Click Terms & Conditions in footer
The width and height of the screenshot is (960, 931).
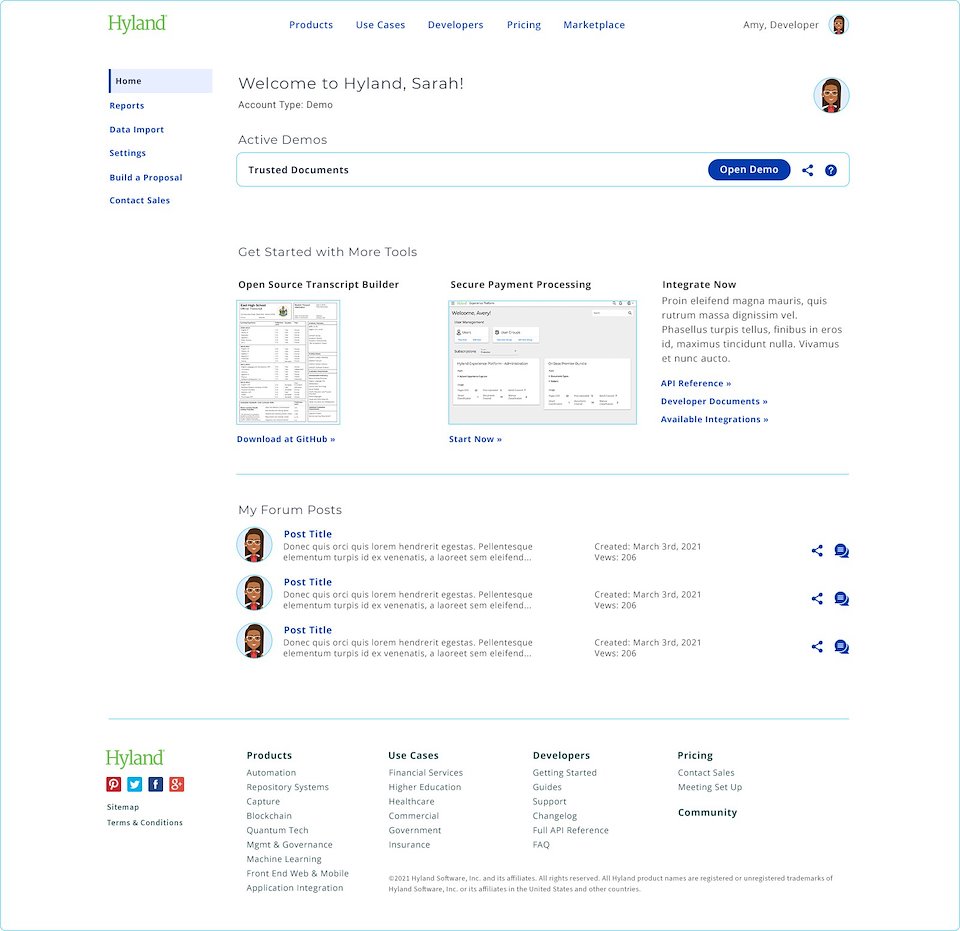(x=144, y=823)
